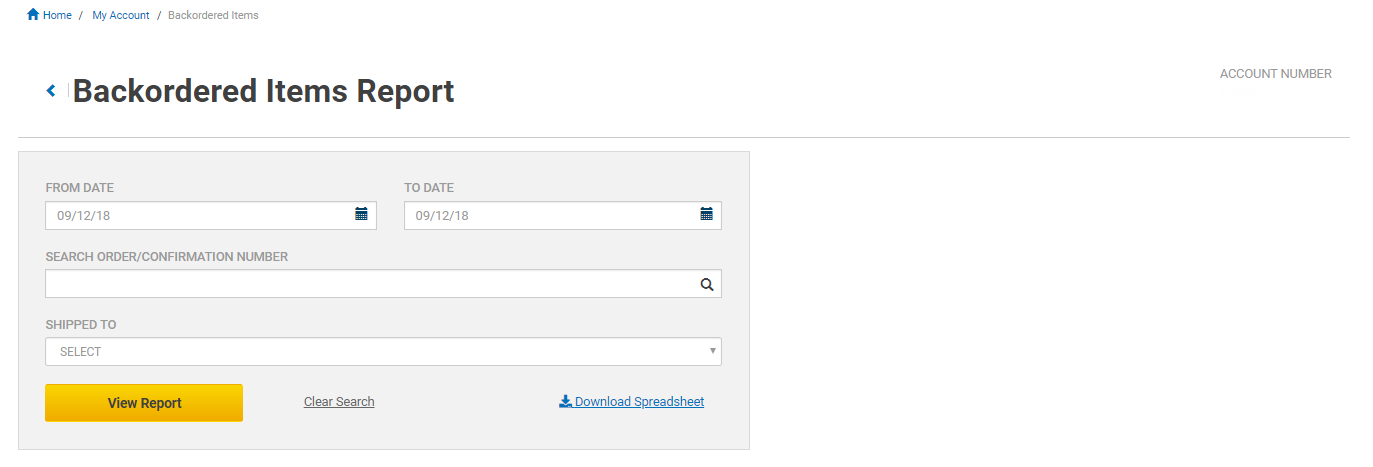Click the Download Spreadsheet link text
The width and height of the screenshot is (1373, 467).
tap(639, 402)
